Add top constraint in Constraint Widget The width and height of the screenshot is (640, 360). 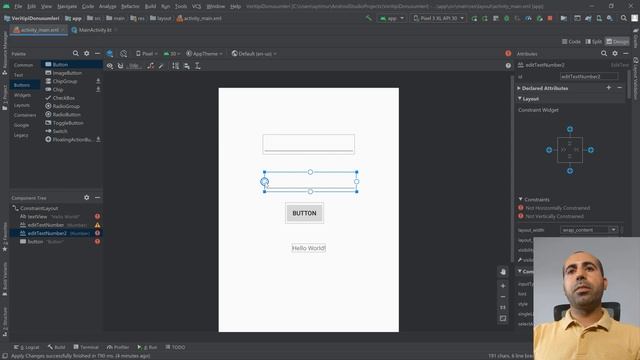tap(570, 129)
